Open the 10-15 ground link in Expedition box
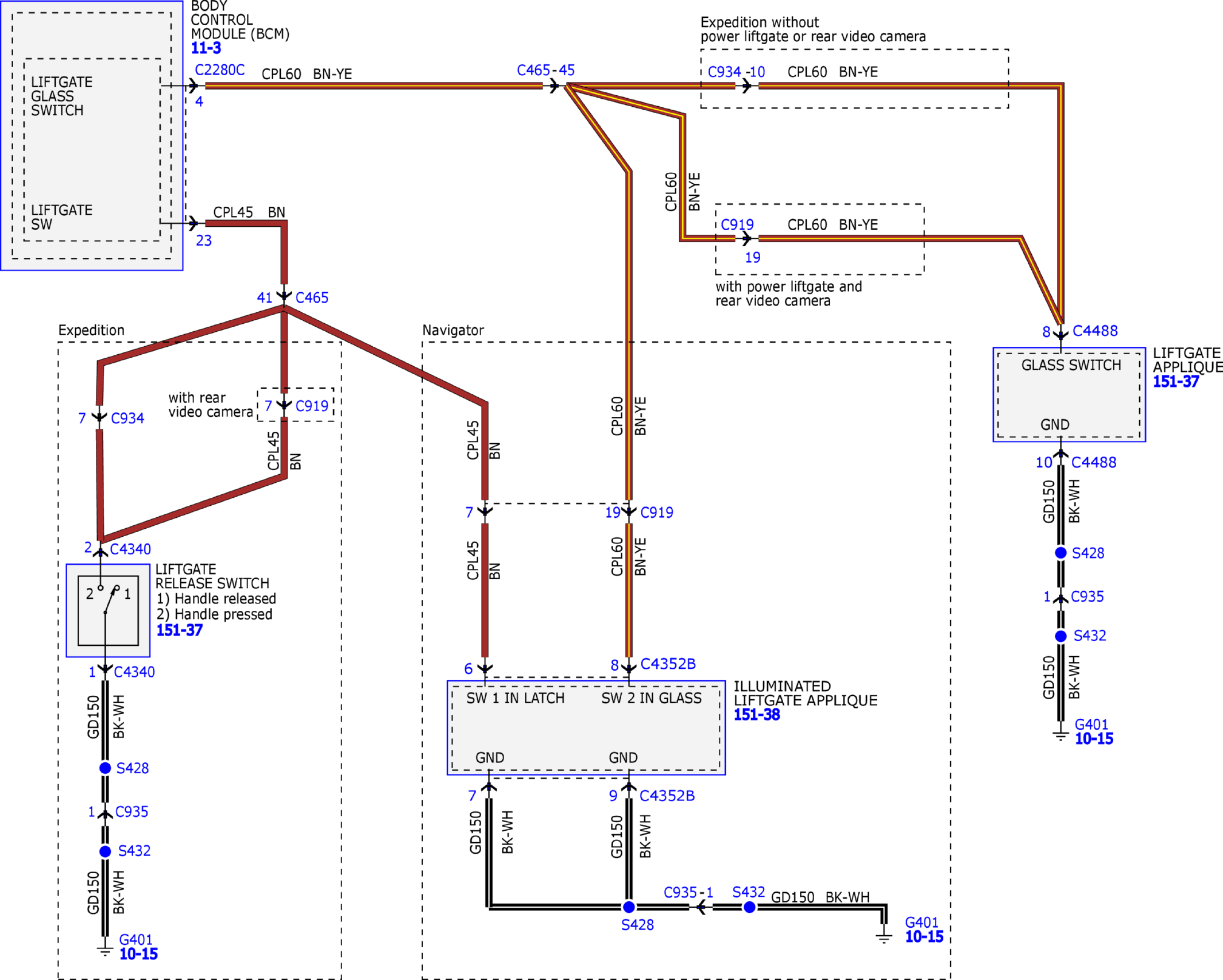The height and width of the screenshot is (980, 1223). pyautogui.click(x=138, y=954)
